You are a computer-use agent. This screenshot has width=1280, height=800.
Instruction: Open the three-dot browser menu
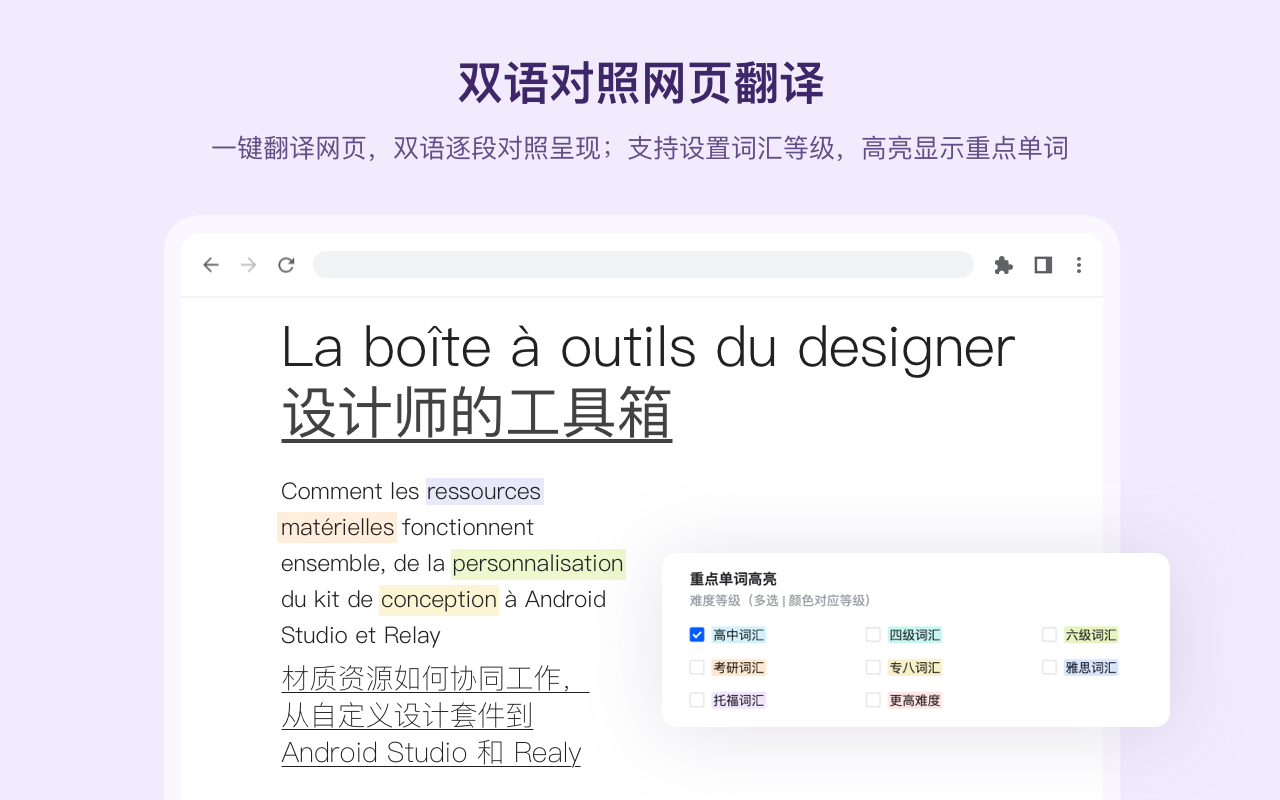[1078, 264]
